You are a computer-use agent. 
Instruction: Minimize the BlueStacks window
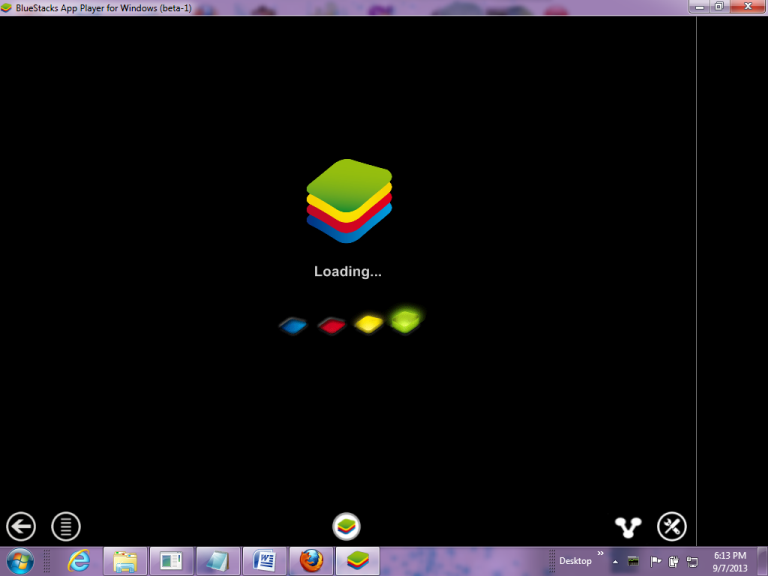(x=699, y=7)
